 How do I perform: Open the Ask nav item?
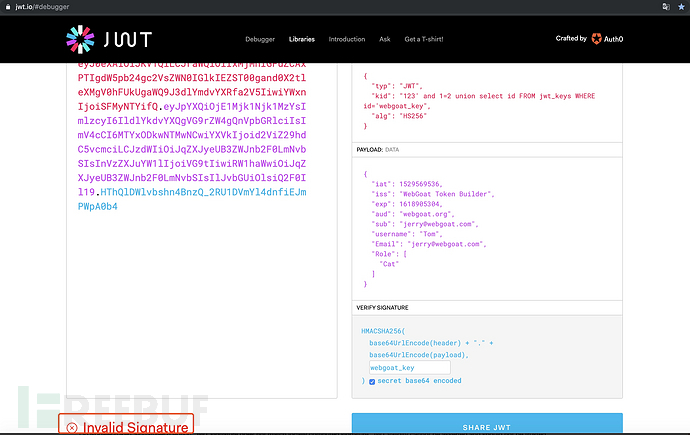point(385,39)
